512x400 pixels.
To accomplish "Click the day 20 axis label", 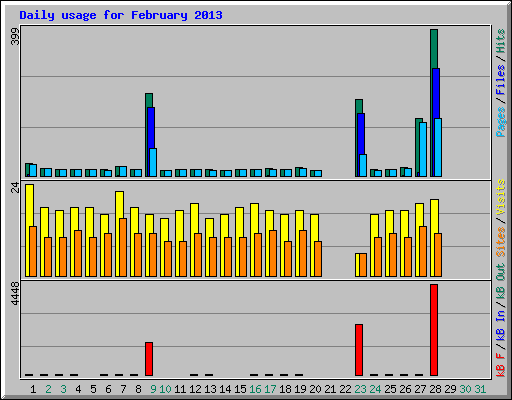I will point(315,389).
